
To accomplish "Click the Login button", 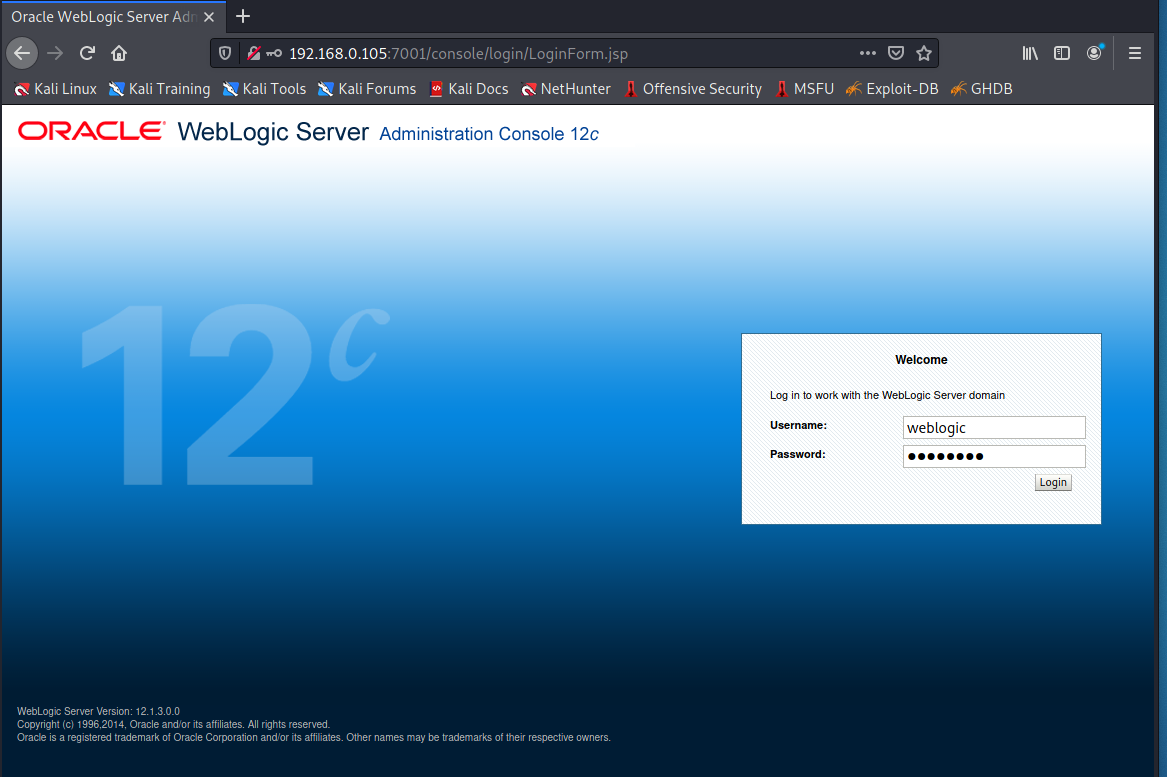I will pos(1052,482).
